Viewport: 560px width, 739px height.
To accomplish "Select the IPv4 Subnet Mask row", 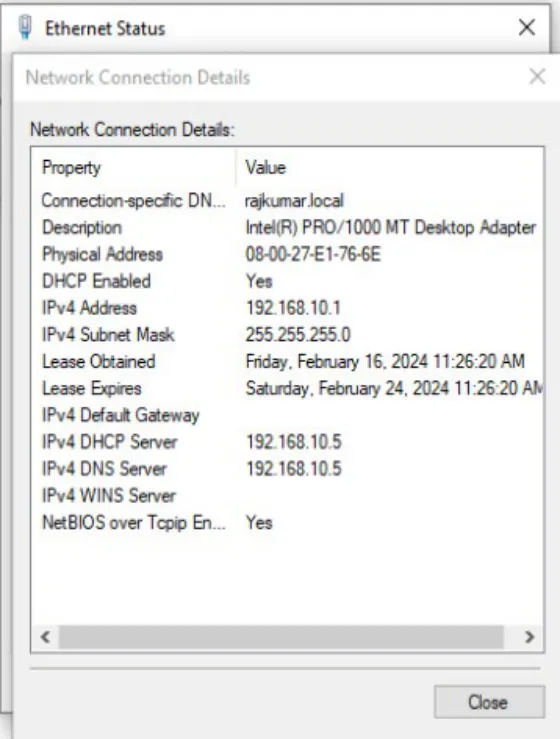I will tap(287, 335).
